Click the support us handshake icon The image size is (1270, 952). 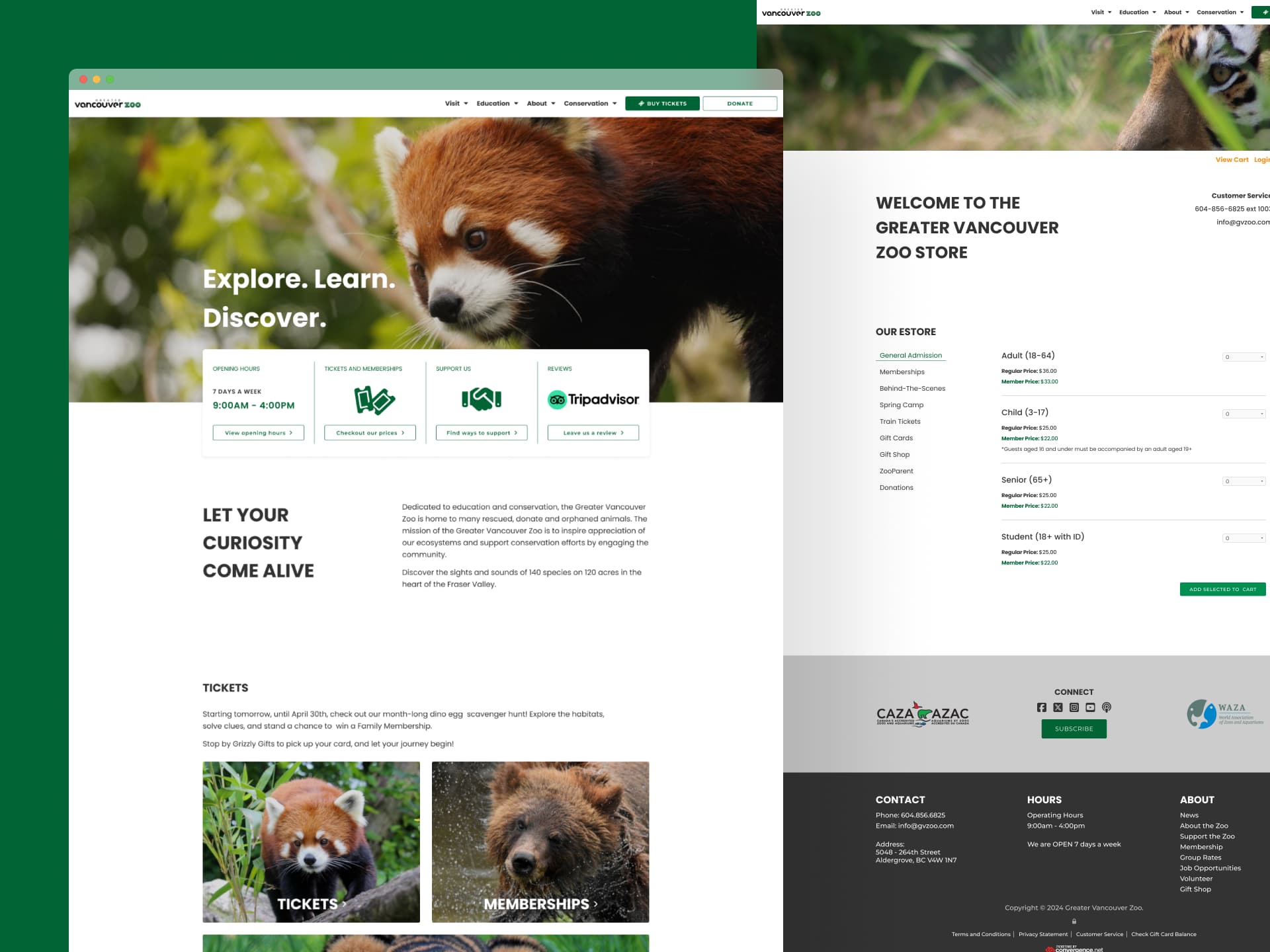click(481, 400)
